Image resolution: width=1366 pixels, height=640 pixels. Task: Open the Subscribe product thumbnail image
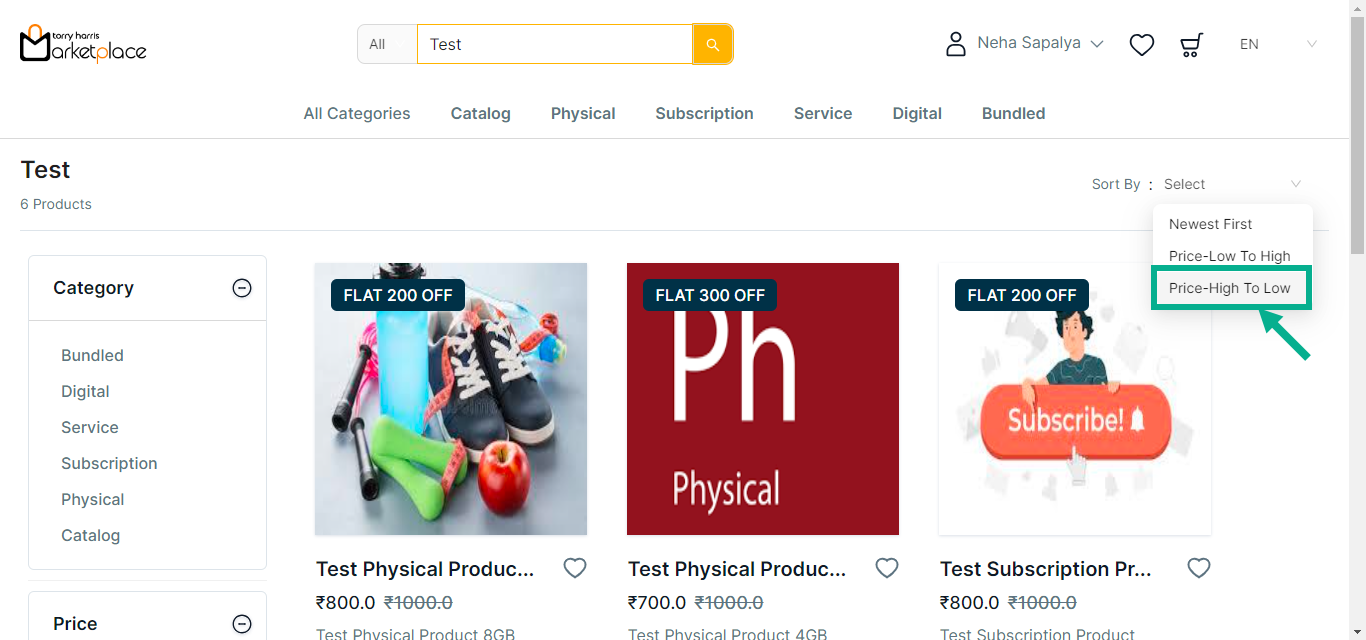1075,399
